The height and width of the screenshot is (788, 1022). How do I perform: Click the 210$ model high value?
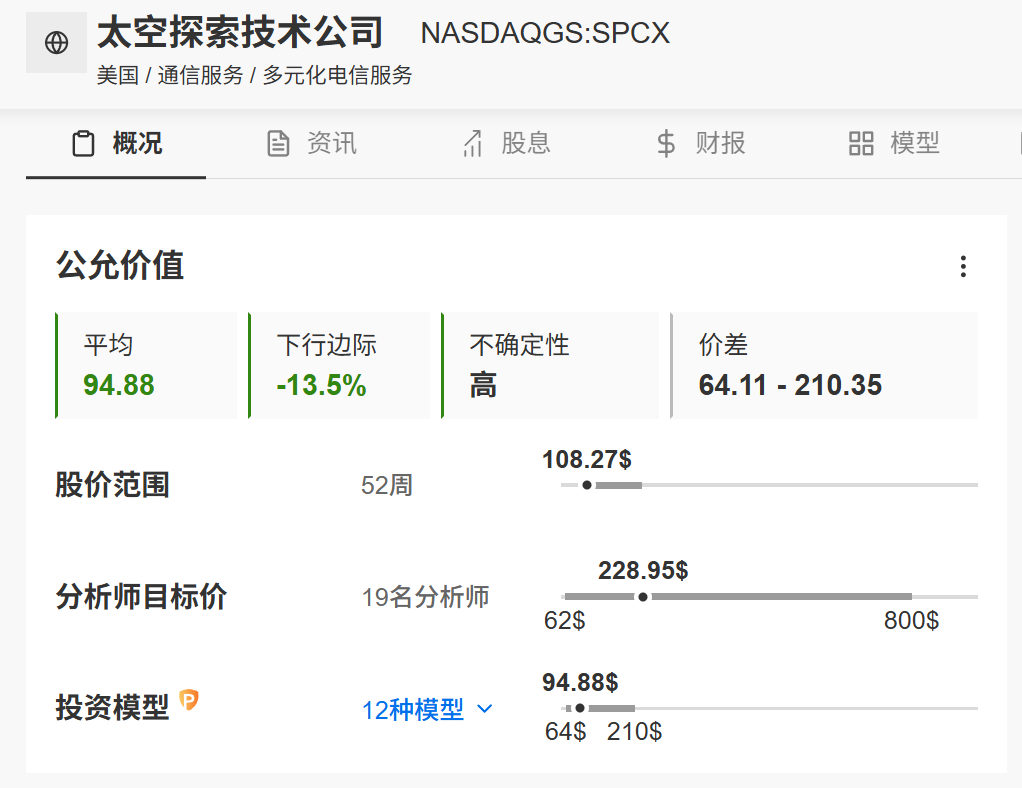(x=634, y=731)
